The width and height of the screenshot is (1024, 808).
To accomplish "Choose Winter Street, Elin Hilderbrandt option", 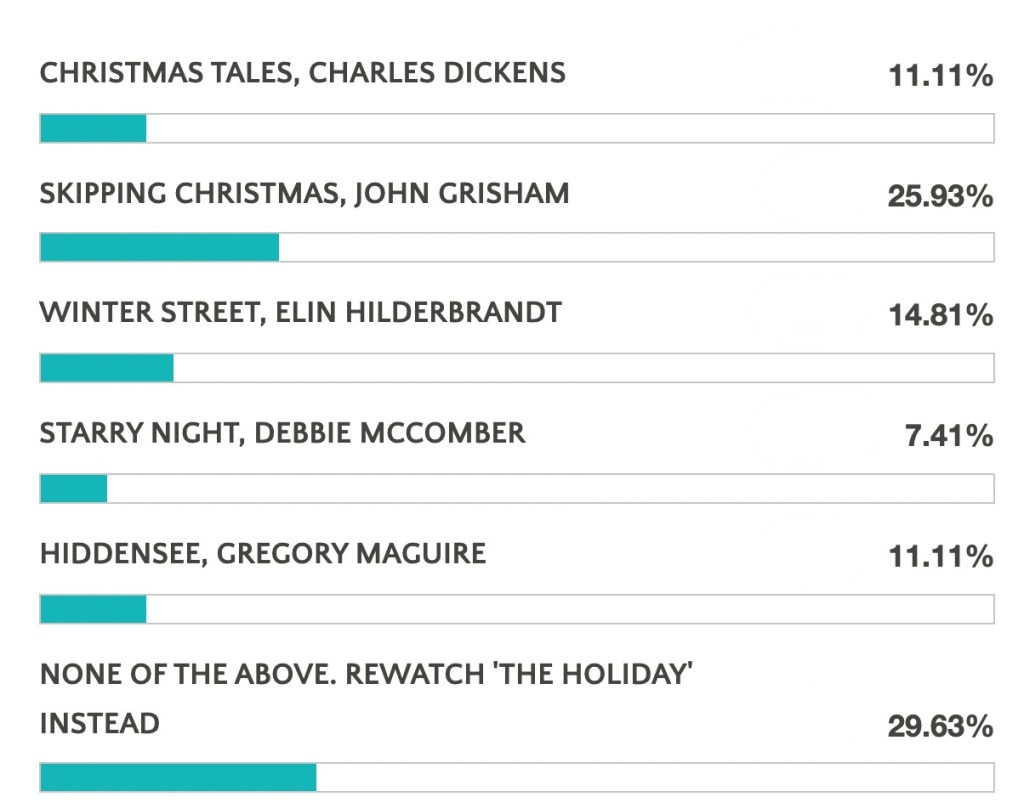I will [x=300, y=313].
